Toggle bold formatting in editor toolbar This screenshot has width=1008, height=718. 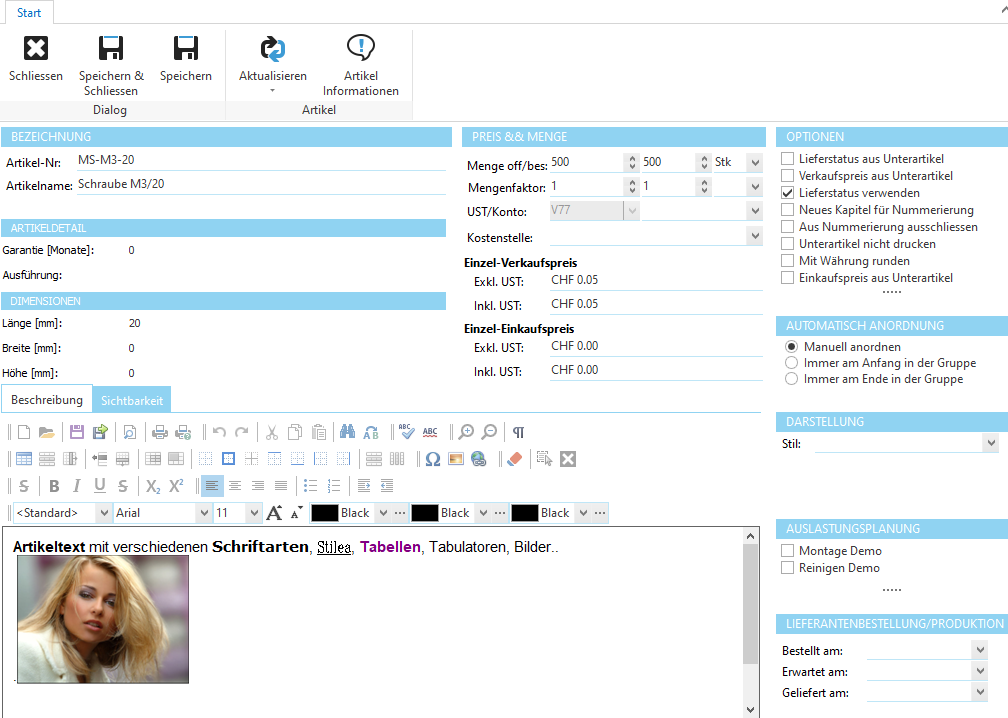54,486
